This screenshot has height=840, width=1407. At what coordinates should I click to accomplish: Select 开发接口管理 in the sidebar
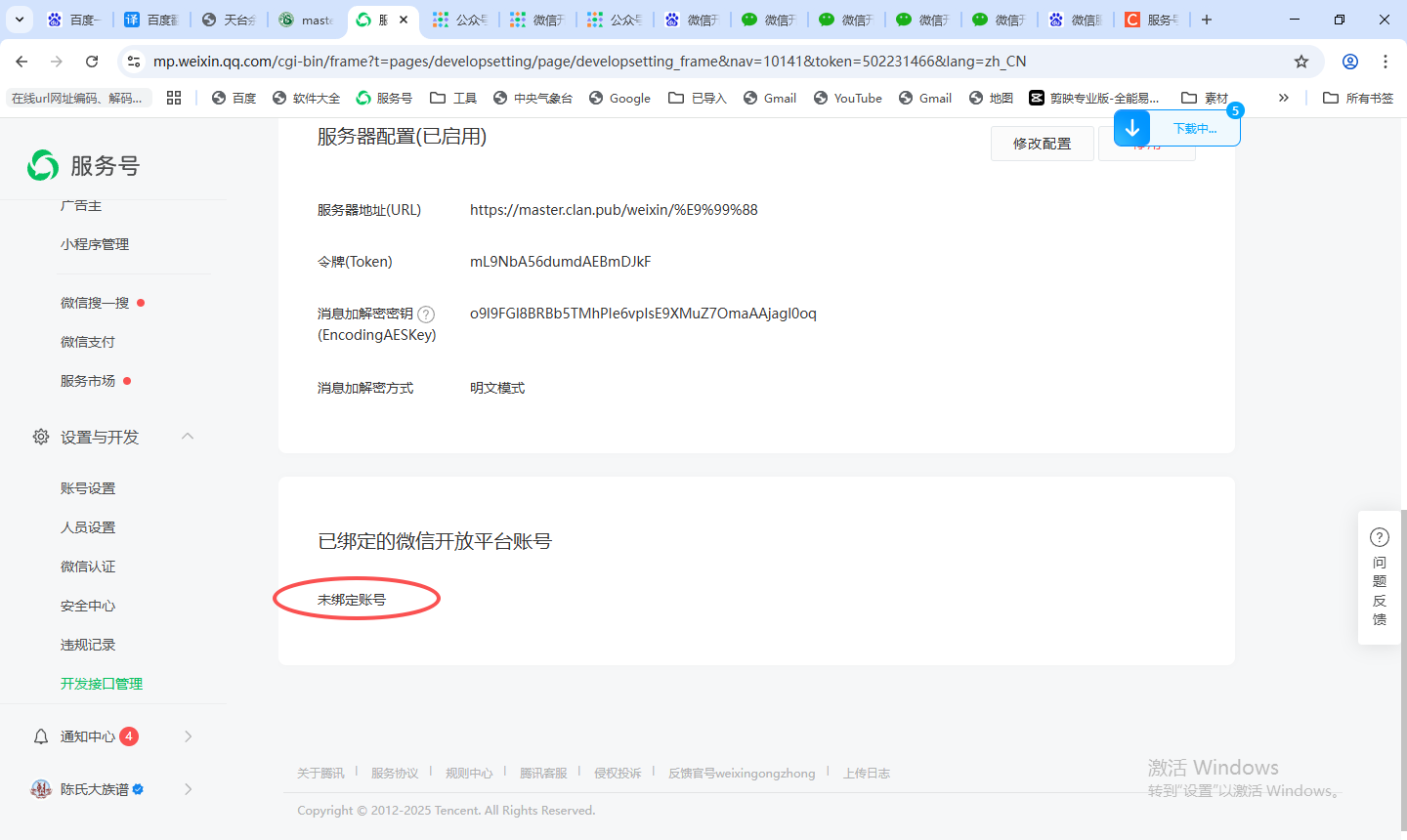click(x=102, y=684)
